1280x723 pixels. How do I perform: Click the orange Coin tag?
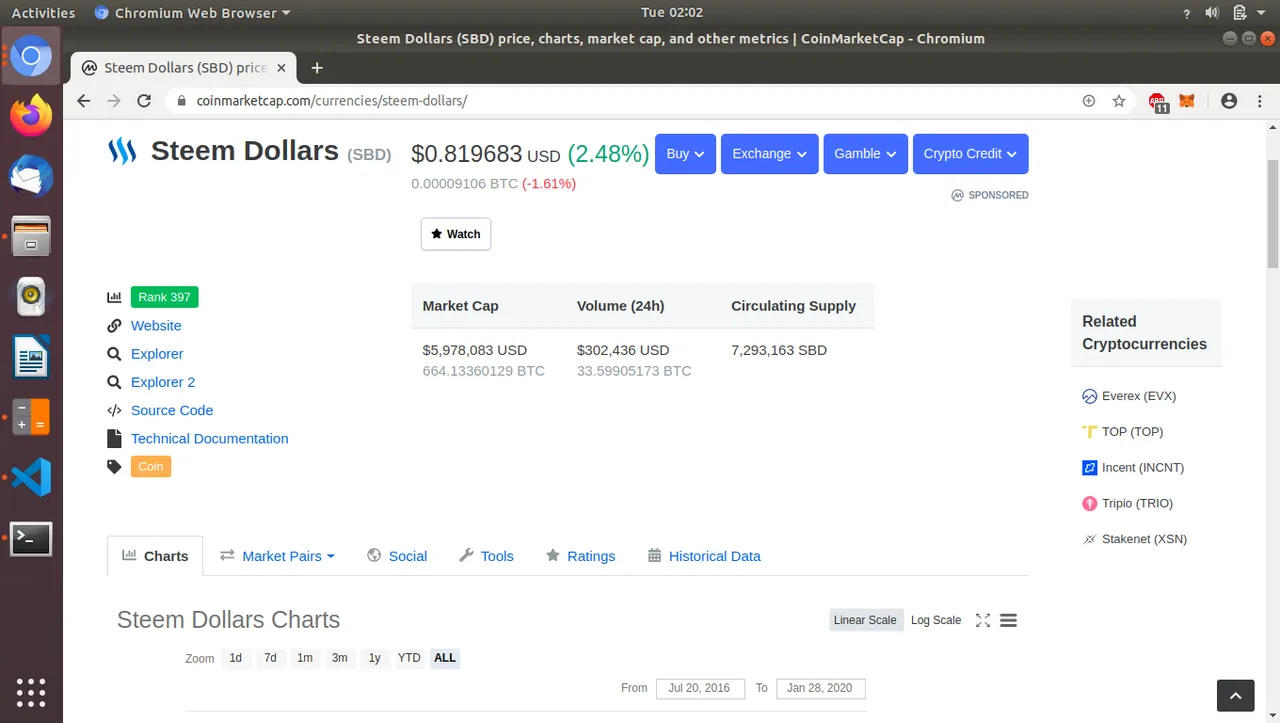coord(151,466)
